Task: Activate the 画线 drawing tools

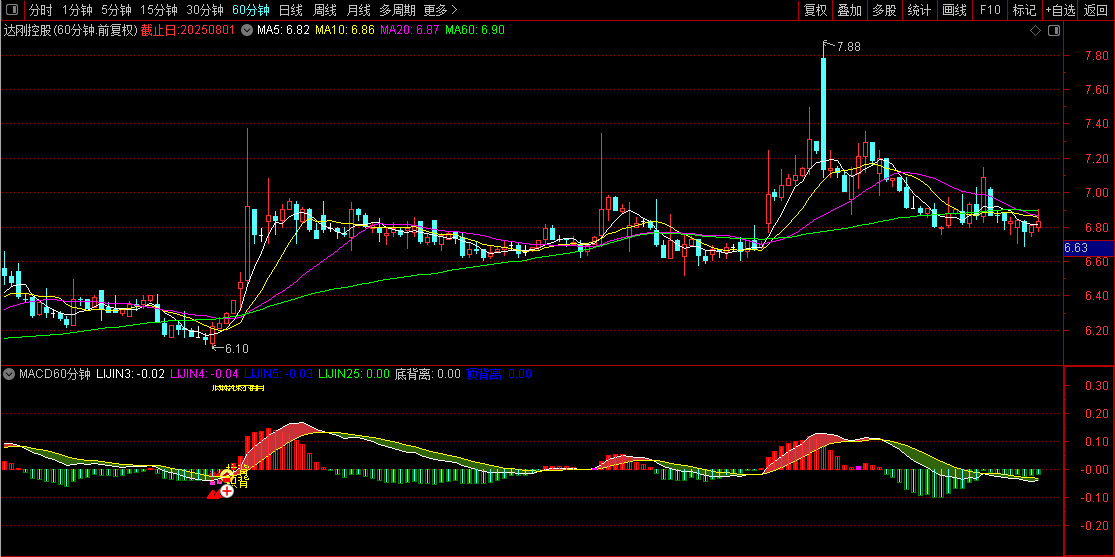Action: coord(954,10)
